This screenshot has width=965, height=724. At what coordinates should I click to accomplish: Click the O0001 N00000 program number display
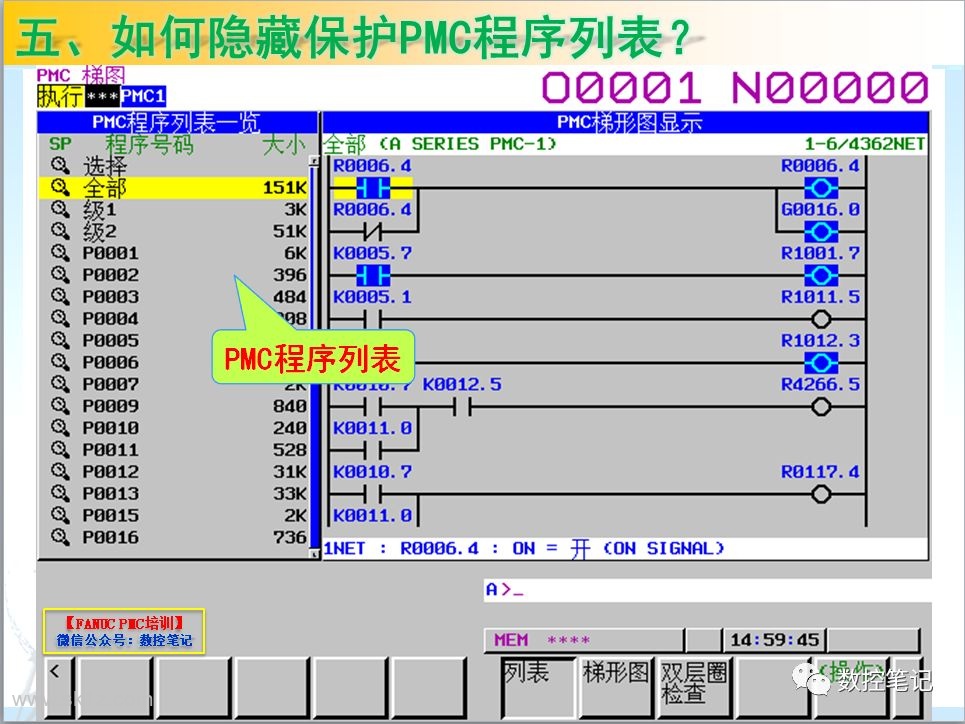tap(735, 87)
